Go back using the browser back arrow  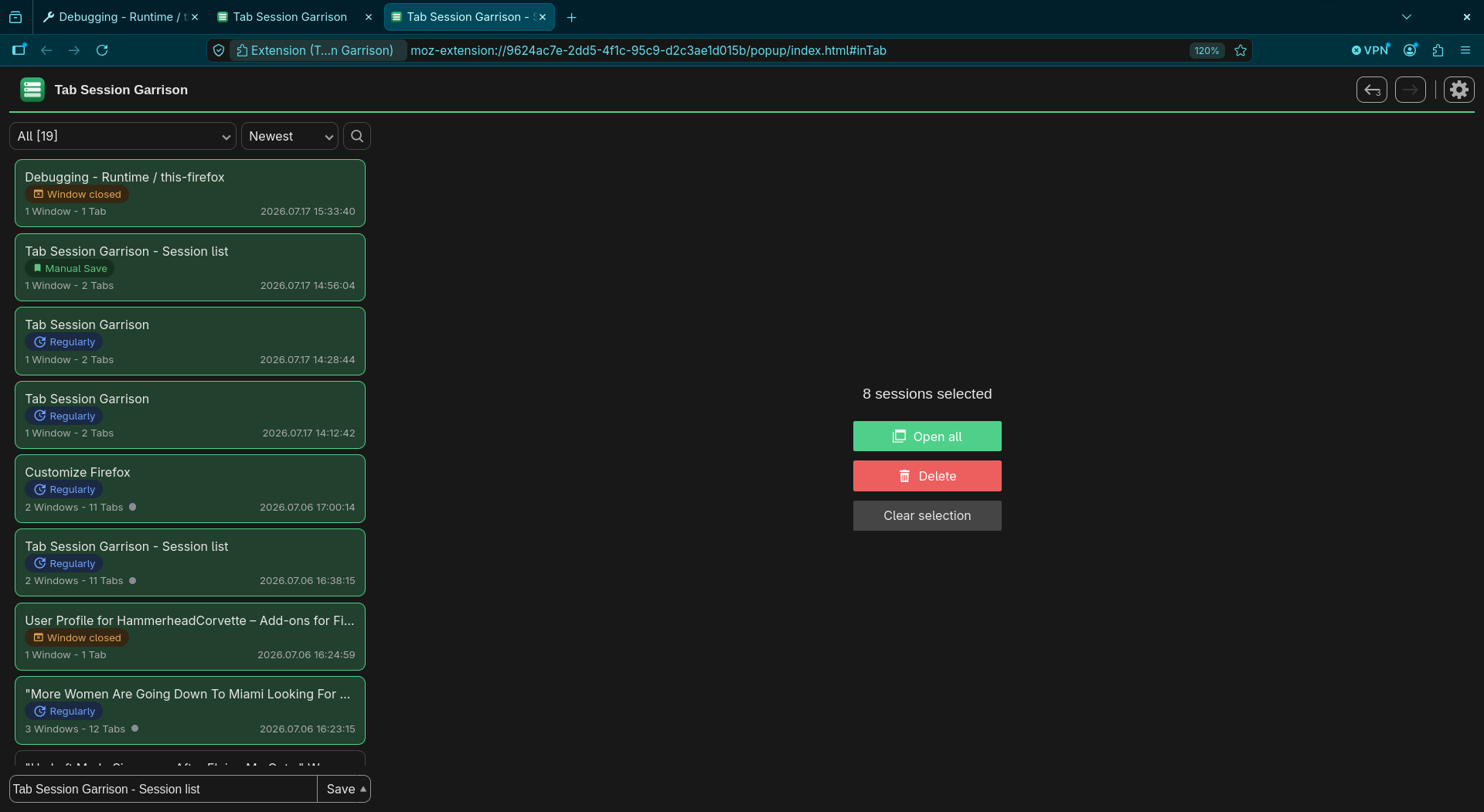click(x=46, y=50)
